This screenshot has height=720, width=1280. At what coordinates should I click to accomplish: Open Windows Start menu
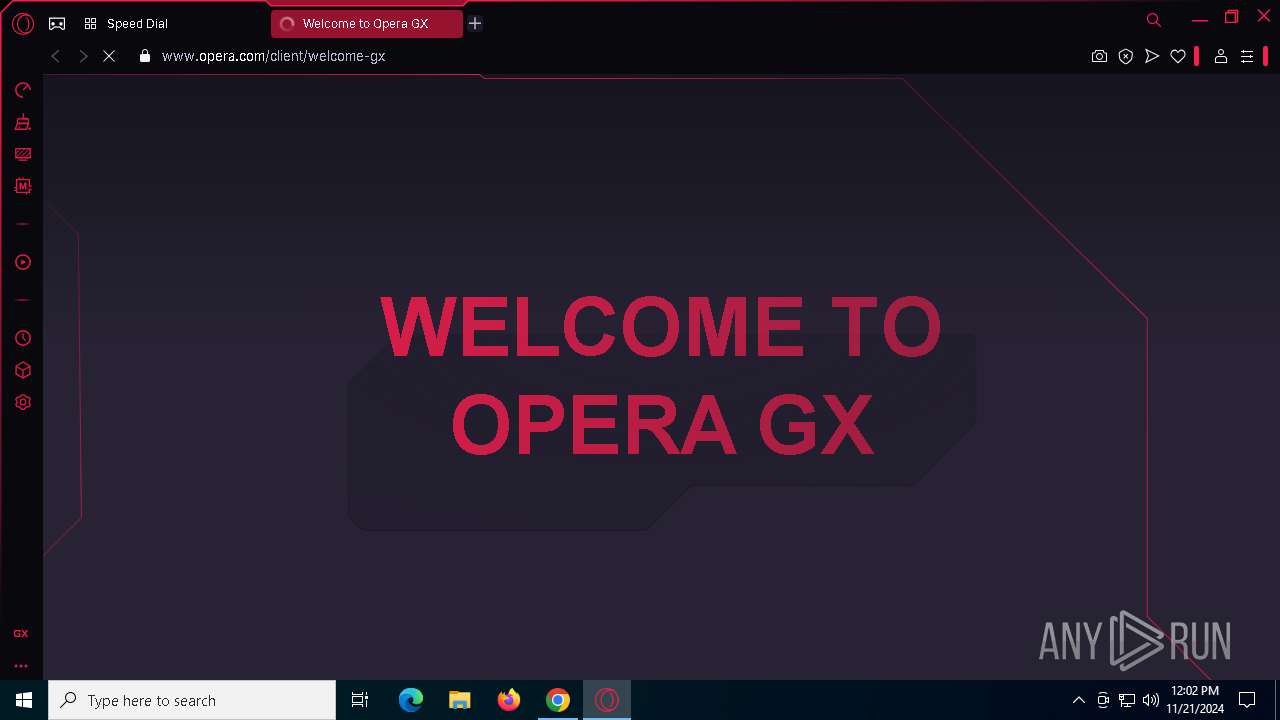24,700
